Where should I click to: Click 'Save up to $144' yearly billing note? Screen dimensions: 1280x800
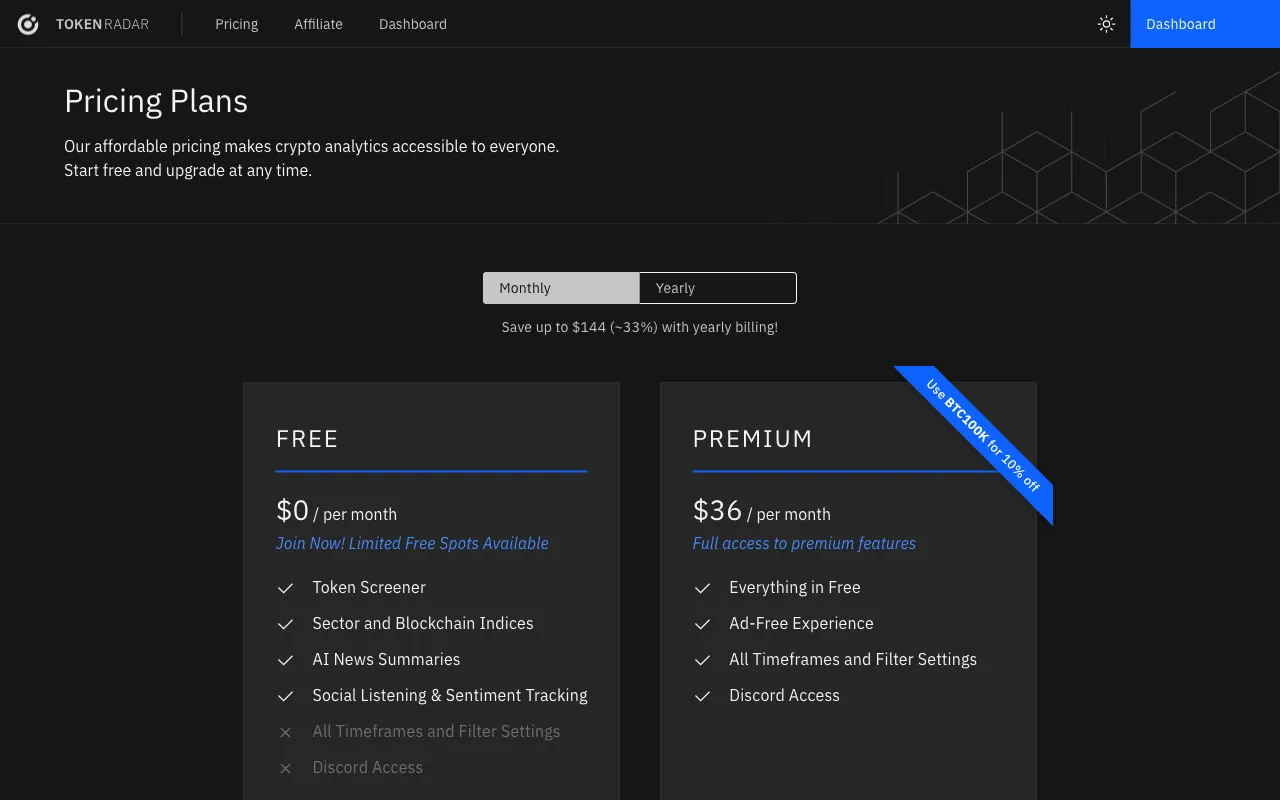[x=640, y=327]
